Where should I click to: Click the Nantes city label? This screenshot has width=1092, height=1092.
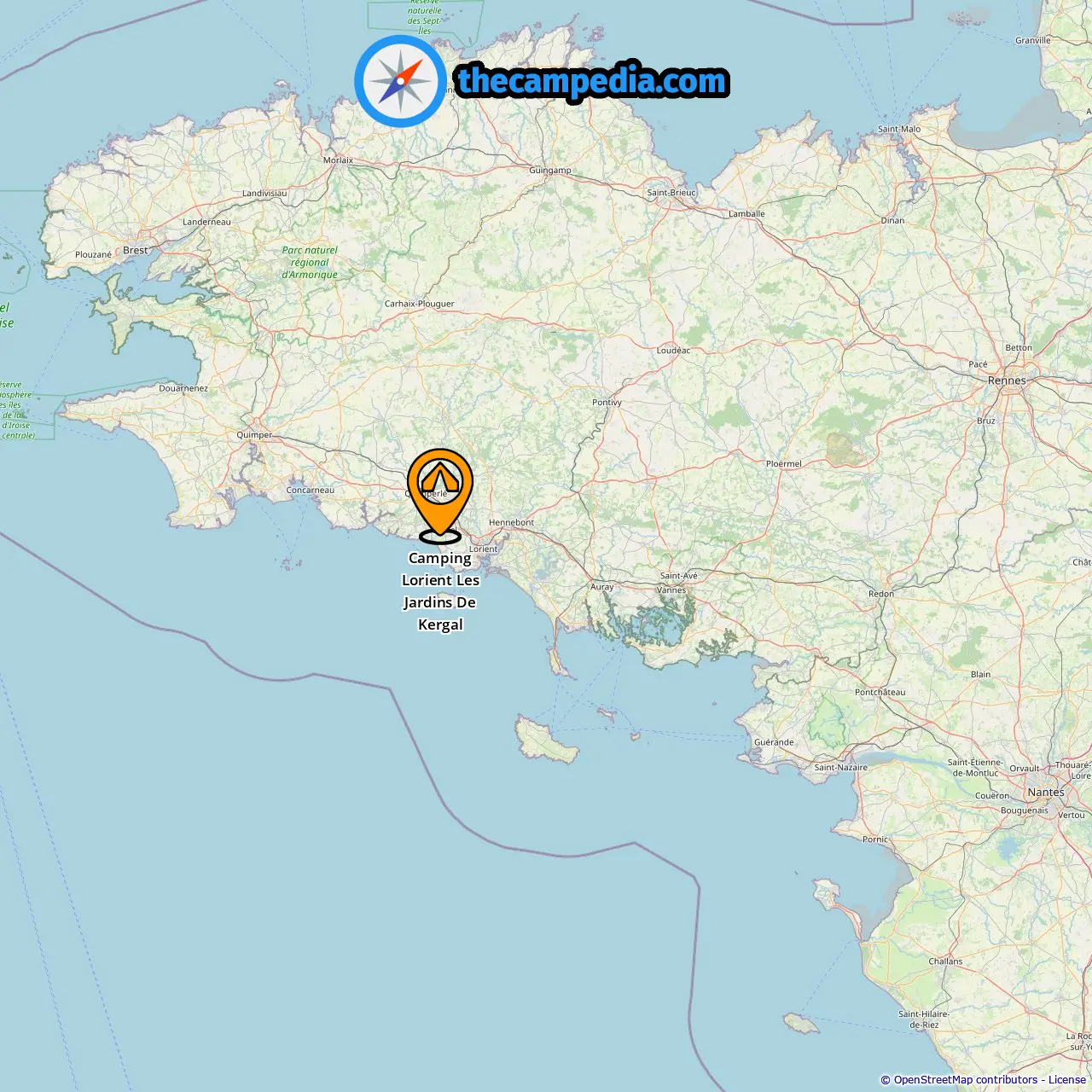[1046, 792]
